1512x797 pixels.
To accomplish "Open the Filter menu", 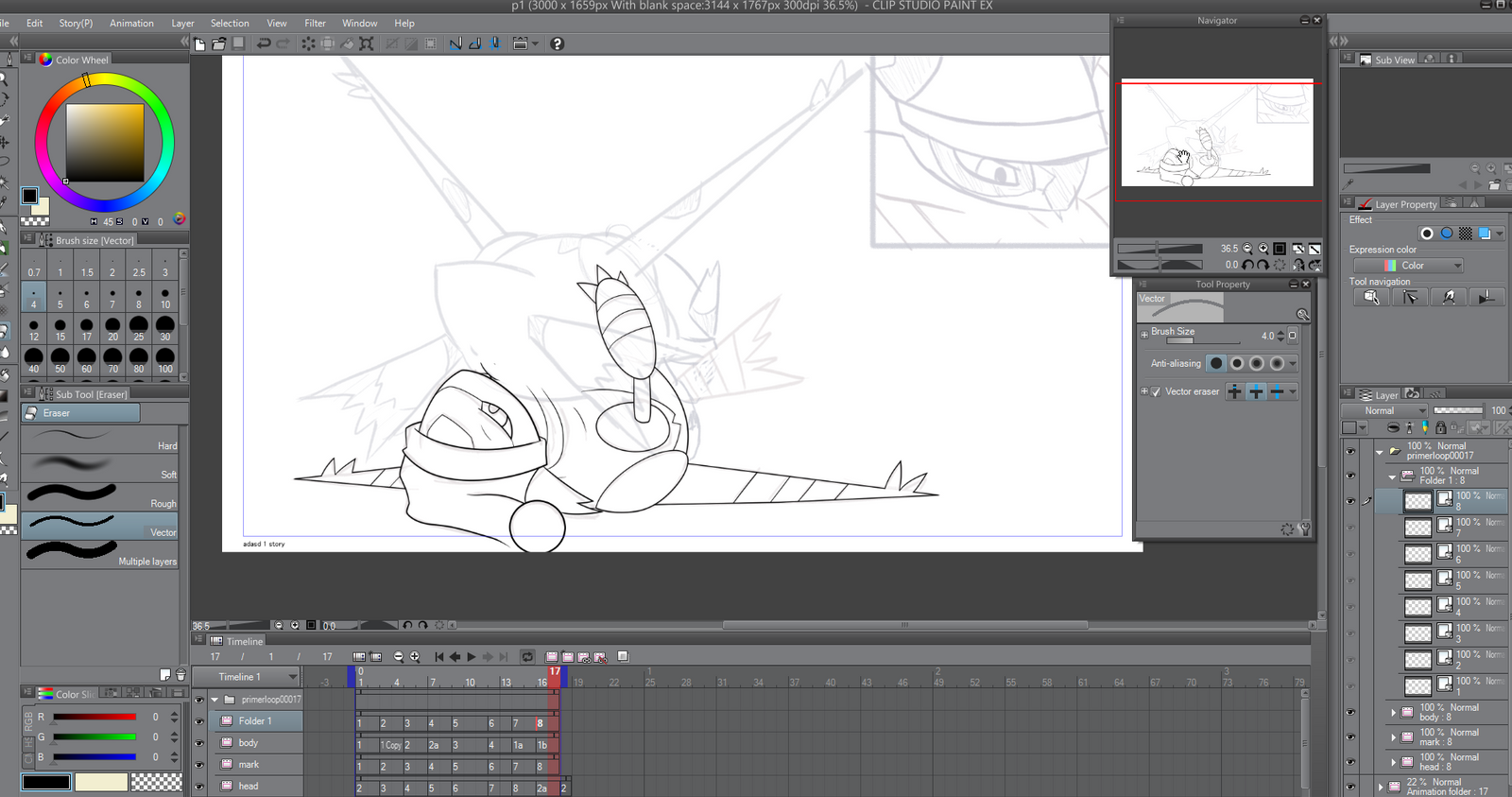I will [315, 23].
